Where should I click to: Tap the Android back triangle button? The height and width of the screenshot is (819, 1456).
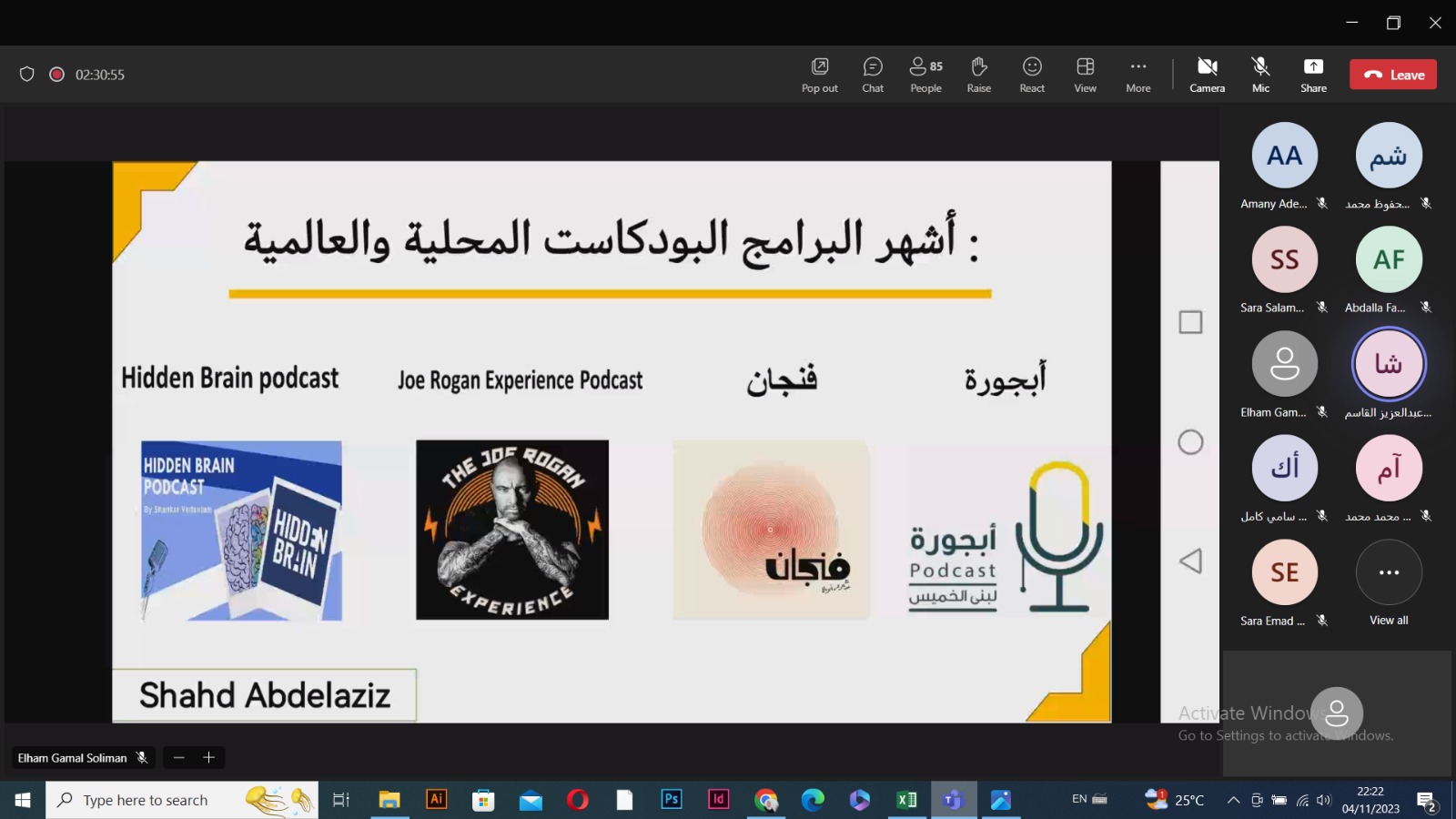pyautogui.click(x=1190, y=561)
